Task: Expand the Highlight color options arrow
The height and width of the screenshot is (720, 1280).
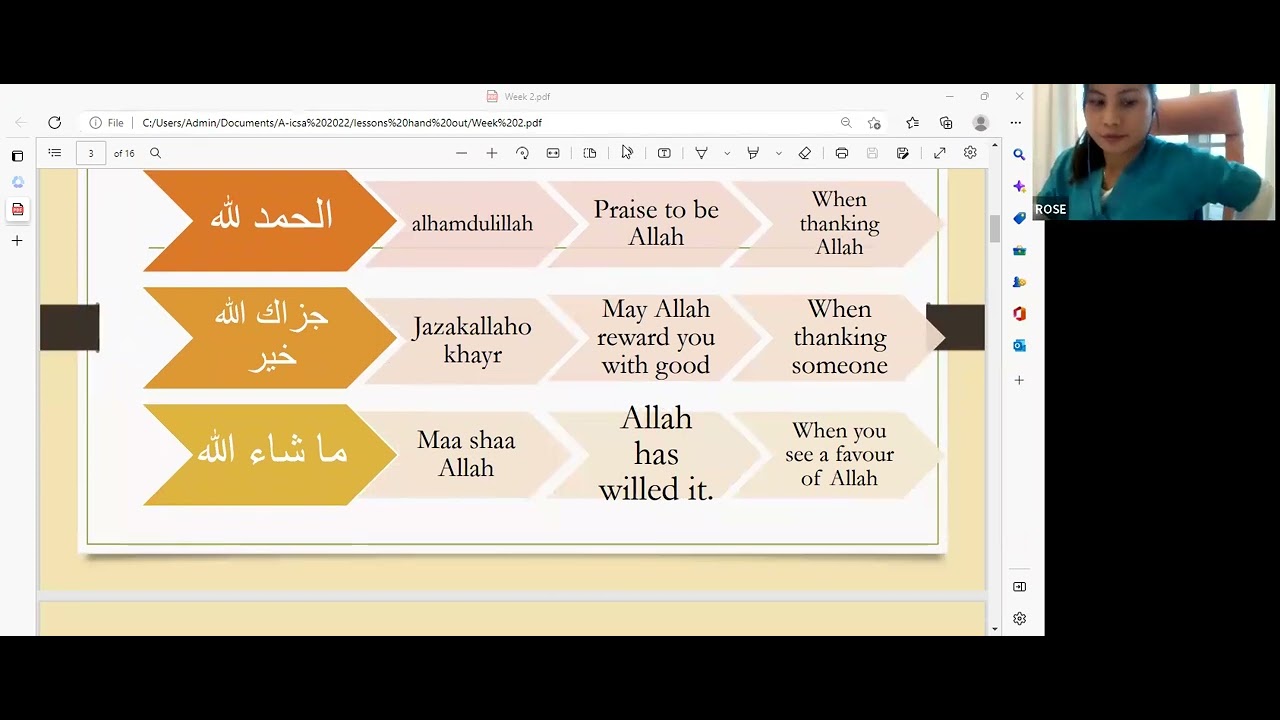Action: click(x=778, y=153)
